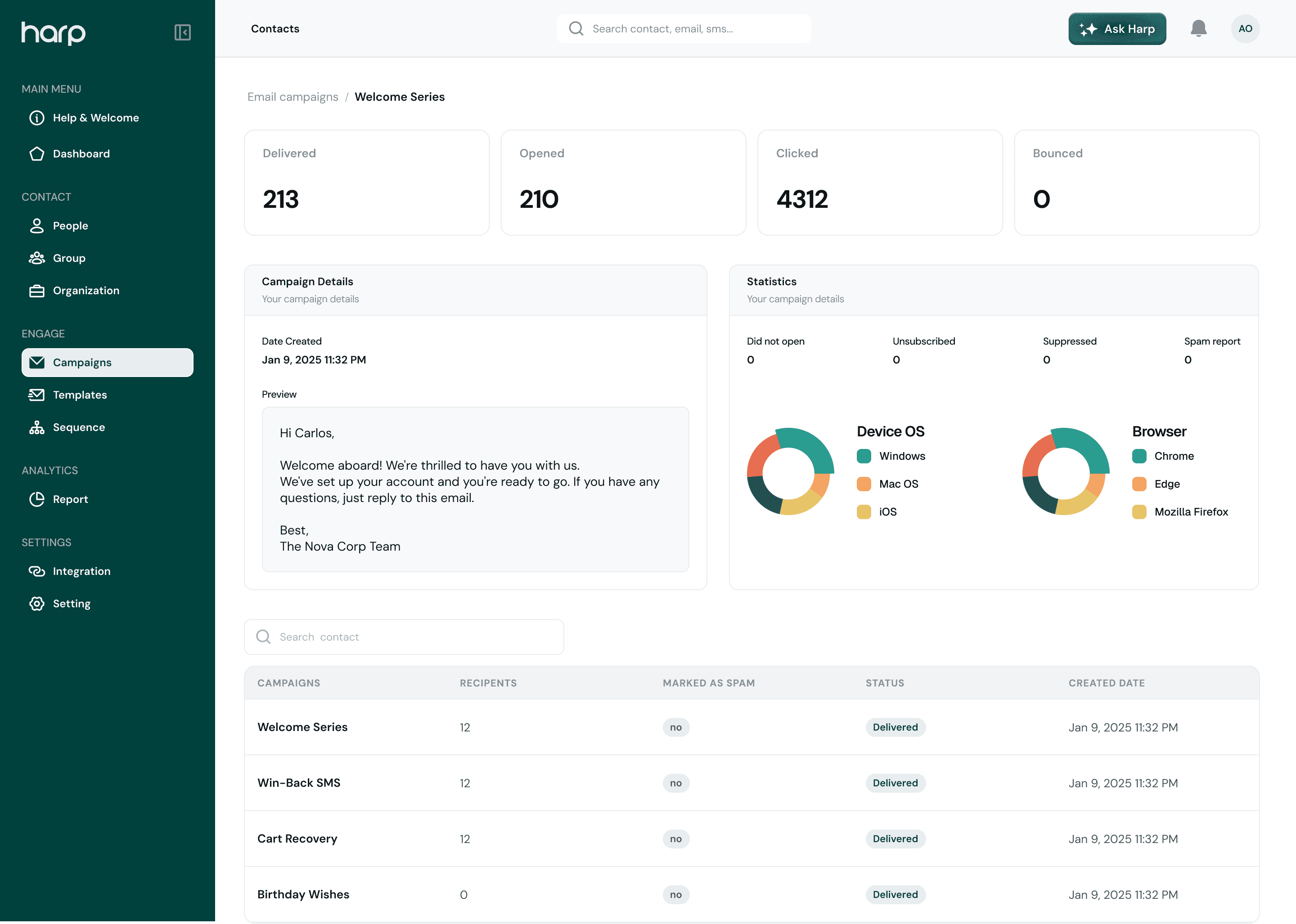
Task: Click the Campaigns envelope icon
Action: 37,363
